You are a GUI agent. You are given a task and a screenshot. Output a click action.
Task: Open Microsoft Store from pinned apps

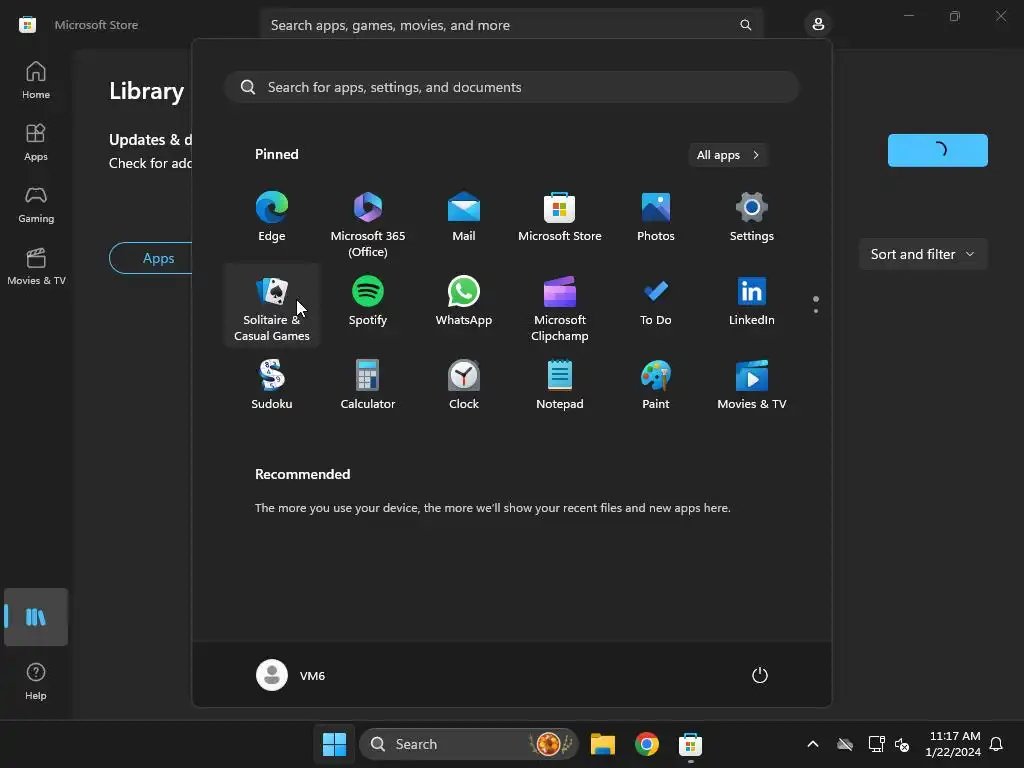coord(560,217)
